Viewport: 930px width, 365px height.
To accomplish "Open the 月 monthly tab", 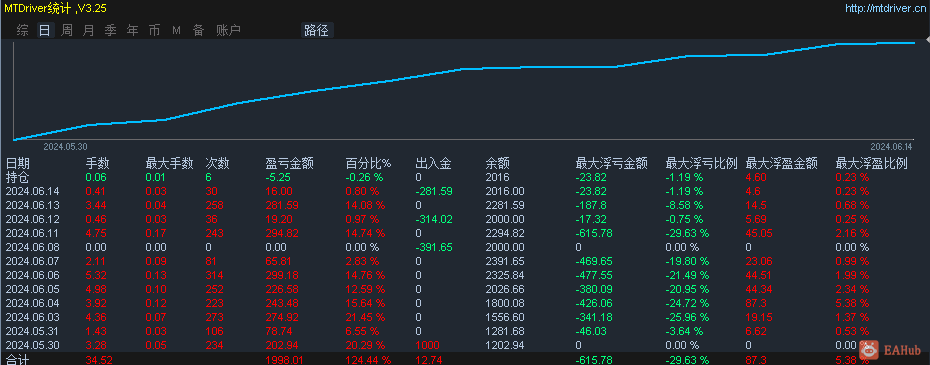I will pyautogui.click(x=88, y=30).
